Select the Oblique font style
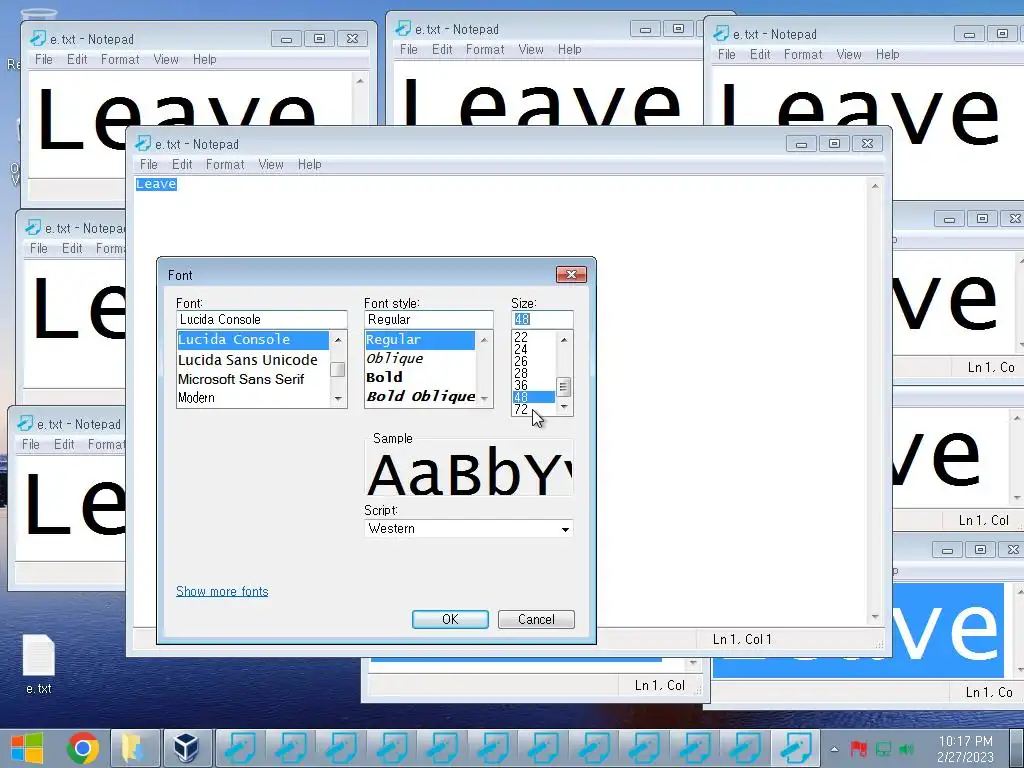The width and height of the screenshot is (1024, 768). (394, 359)
